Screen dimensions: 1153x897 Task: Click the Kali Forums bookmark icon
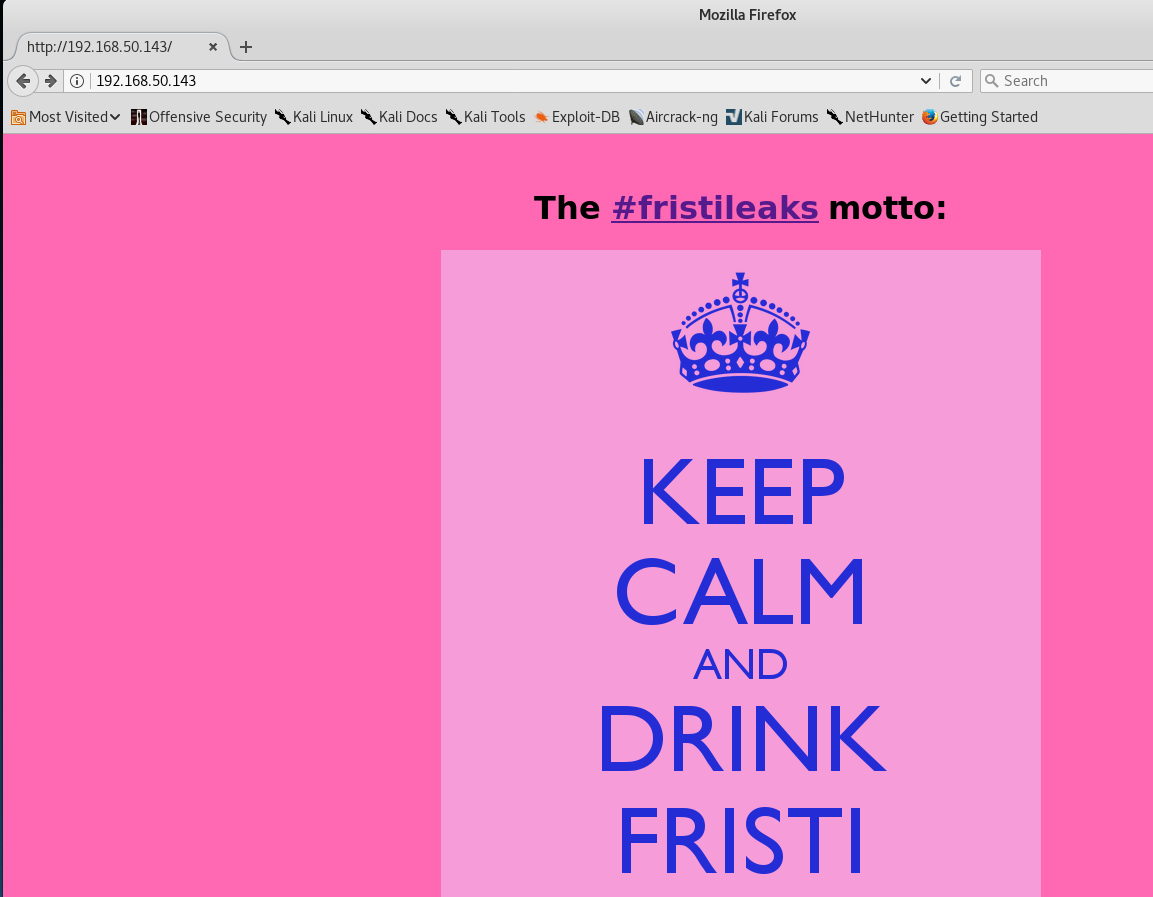point(734,117)
